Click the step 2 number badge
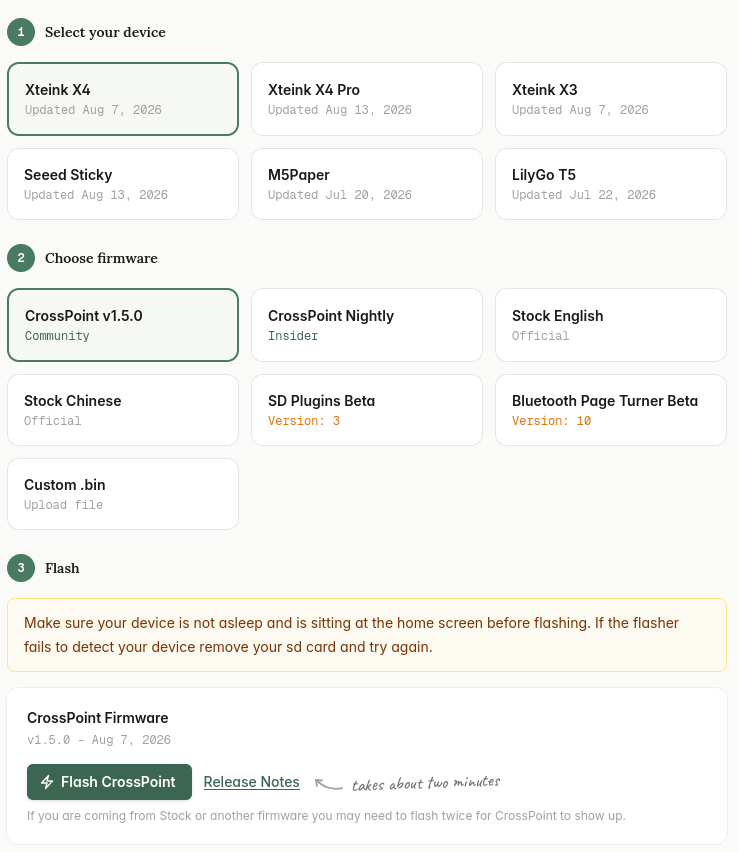 [x=21, y=258]
